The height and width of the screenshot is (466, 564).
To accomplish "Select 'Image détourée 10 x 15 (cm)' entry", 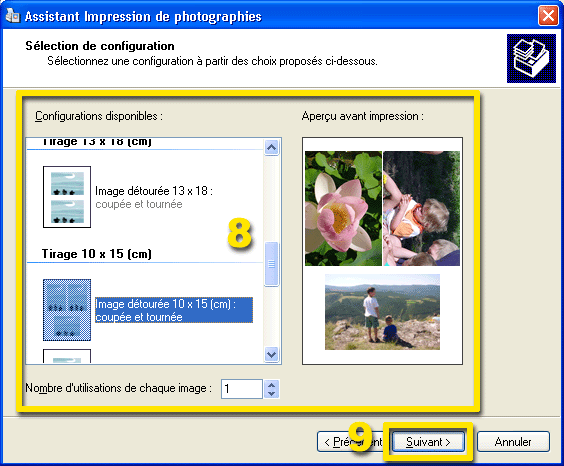I will tap(174, 310).
